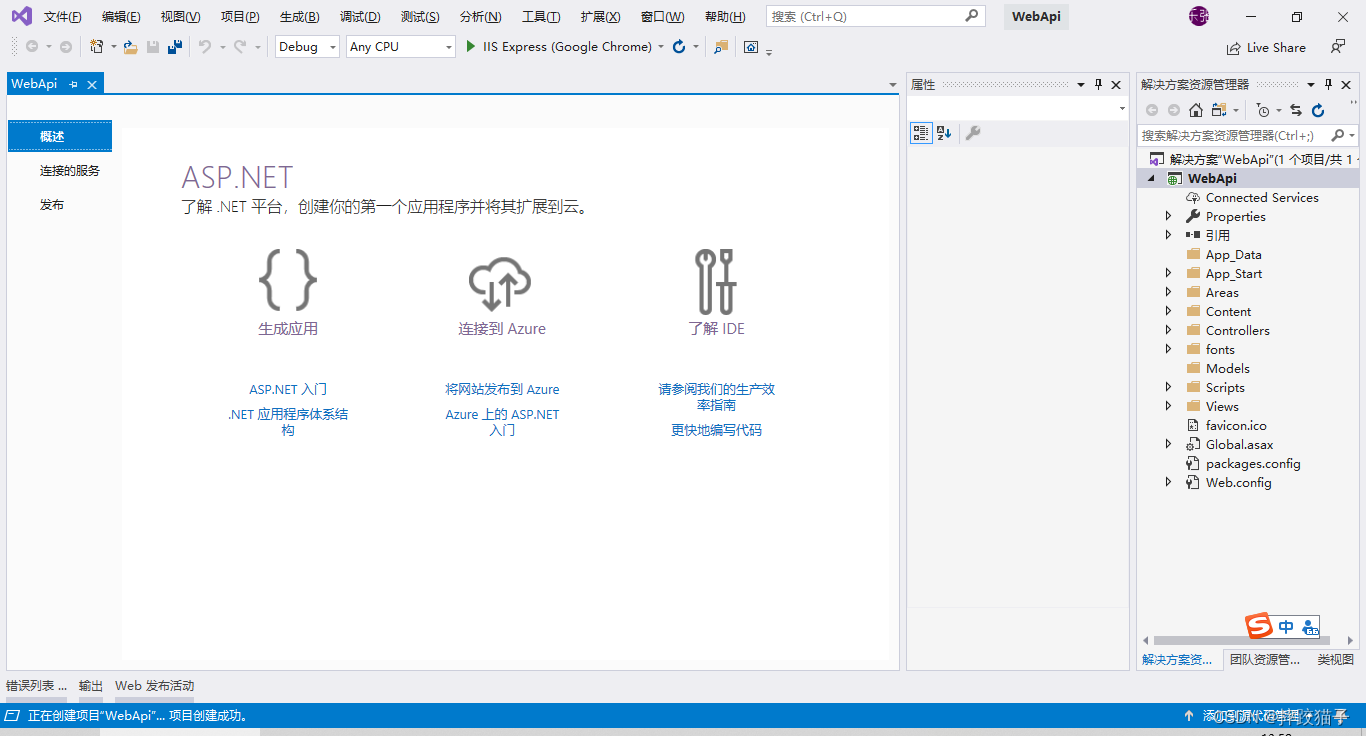Click the undo toolbar icon
The height and width of the screenshot is (736, 1366).
click(x=205, y=47)
